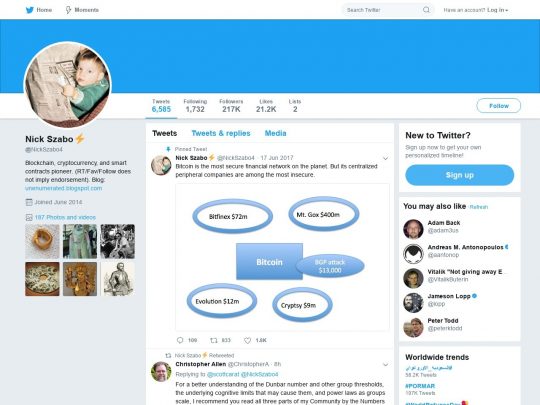Click the reply icon under the pinned tweet

click(180, 340)
